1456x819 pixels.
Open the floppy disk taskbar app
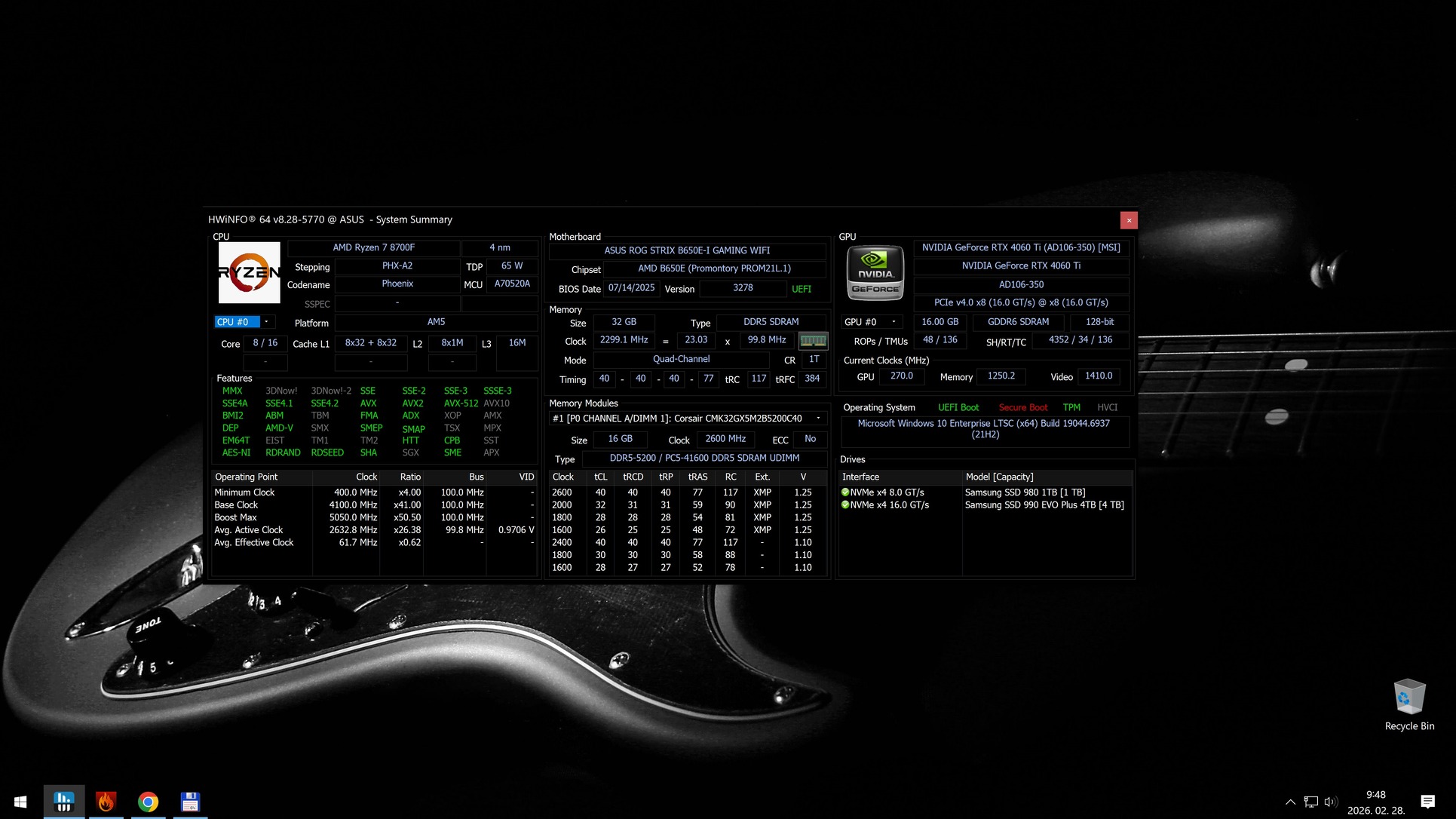click(190, 802)
